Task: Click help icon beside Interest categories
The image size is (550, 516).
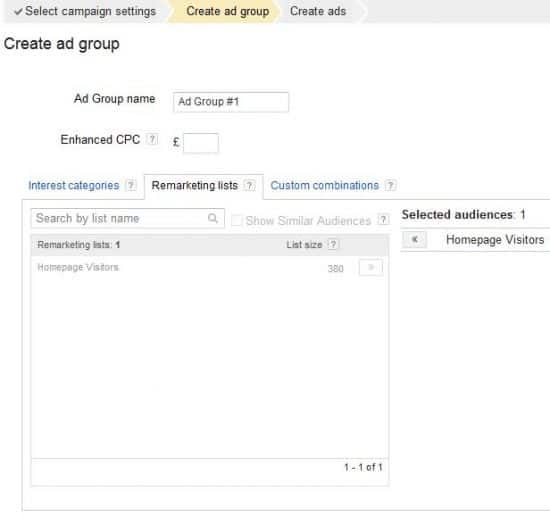Action: (131, 185)
